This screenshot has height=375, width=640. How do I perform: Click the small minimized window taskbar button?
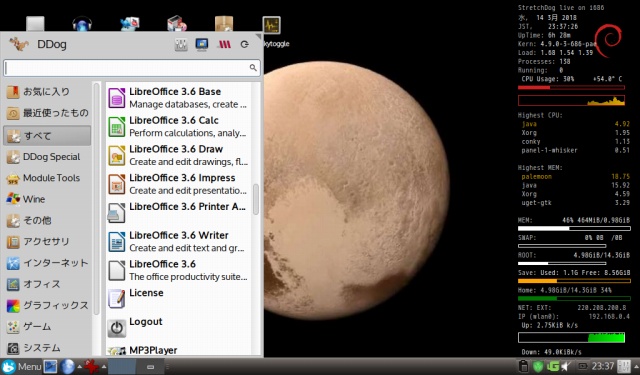(150, 367)
